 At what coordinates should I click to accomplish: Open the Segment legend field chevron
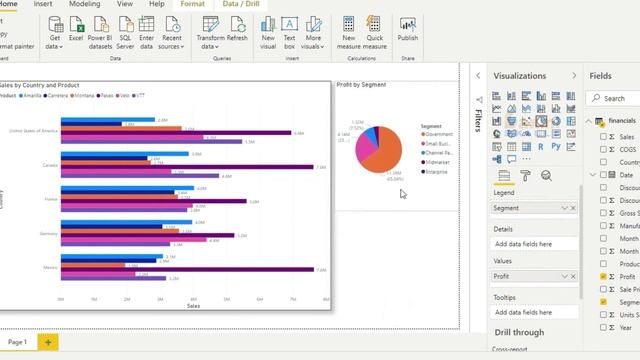(x=564, y=208)
